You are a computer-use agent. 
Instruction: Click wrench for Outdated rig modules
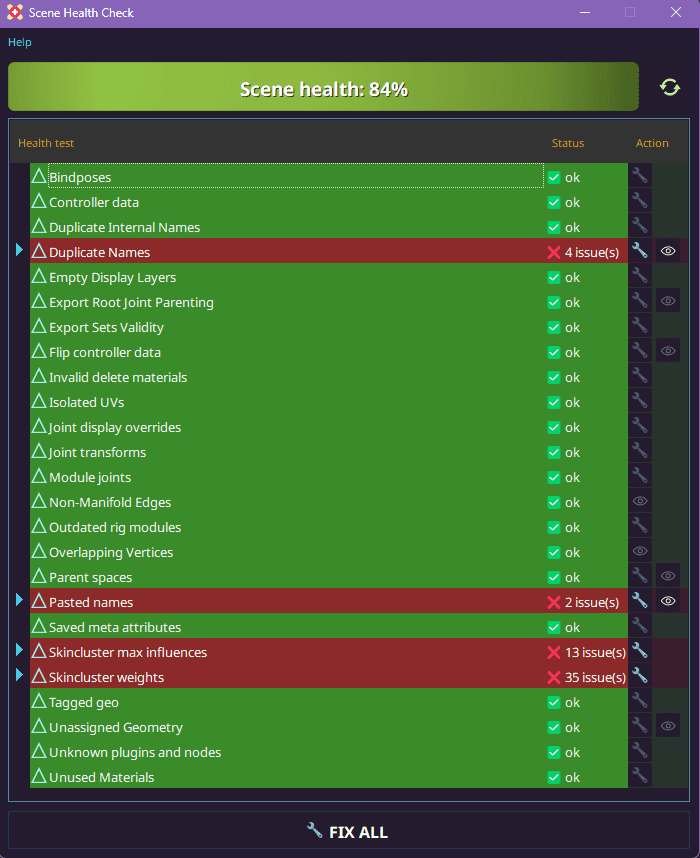click(x=640, y=526)
